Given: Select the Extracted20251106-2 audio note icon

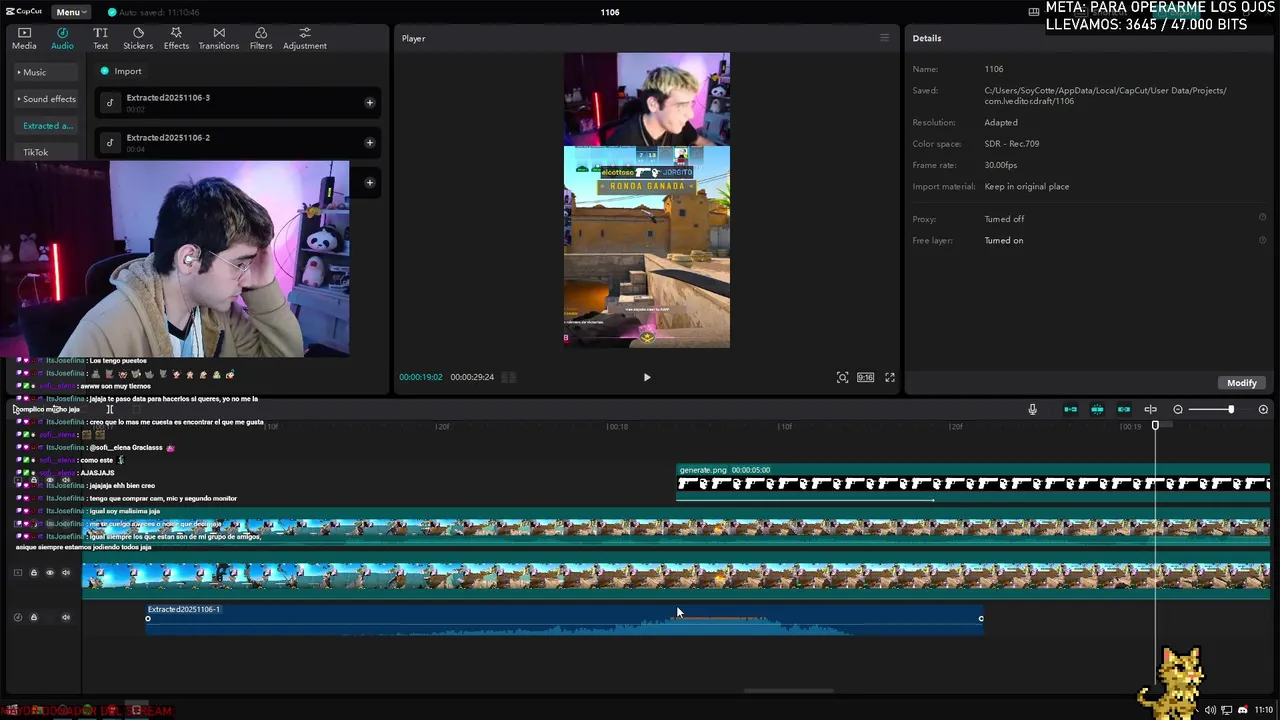Looking at the screenshot, I should [x=110, y=142].
